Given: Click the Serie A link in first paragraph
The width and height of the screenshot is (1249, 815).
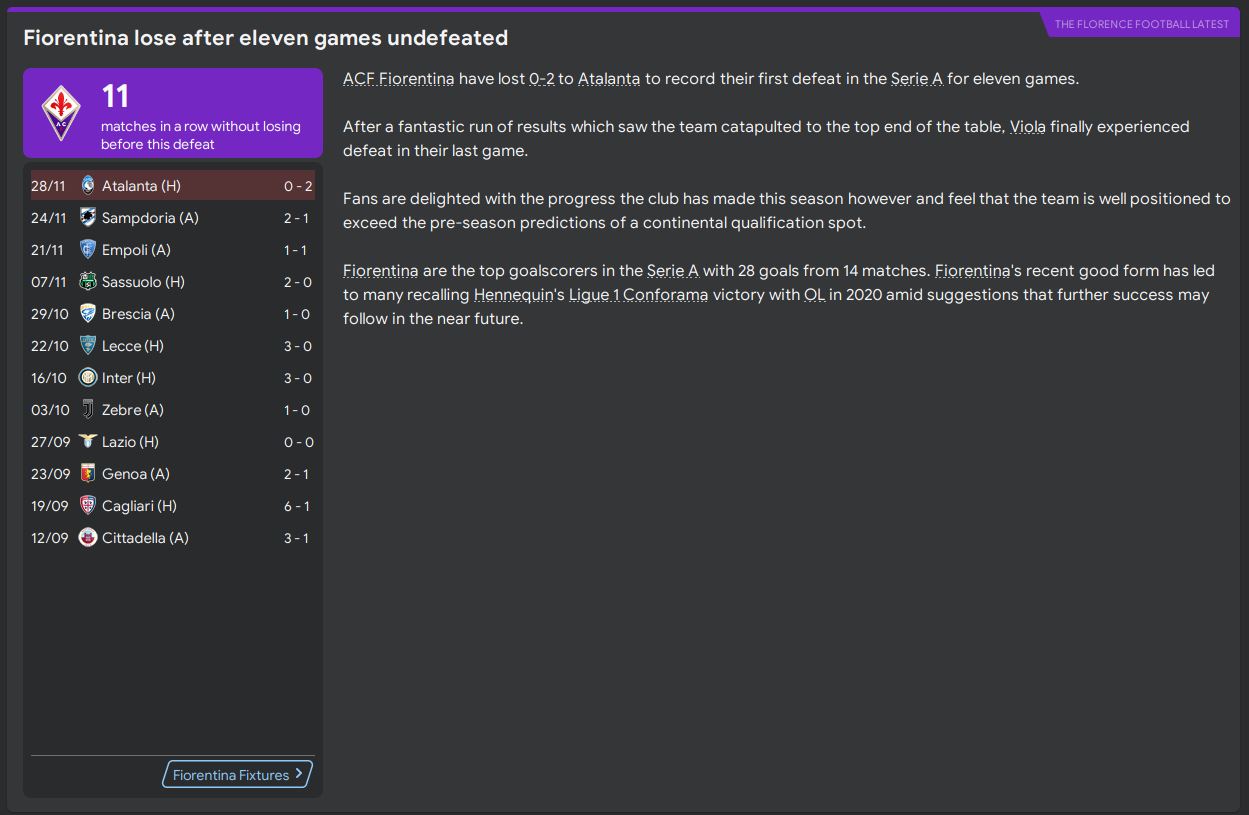Looking at the screenshot, I should pos(916,79).
